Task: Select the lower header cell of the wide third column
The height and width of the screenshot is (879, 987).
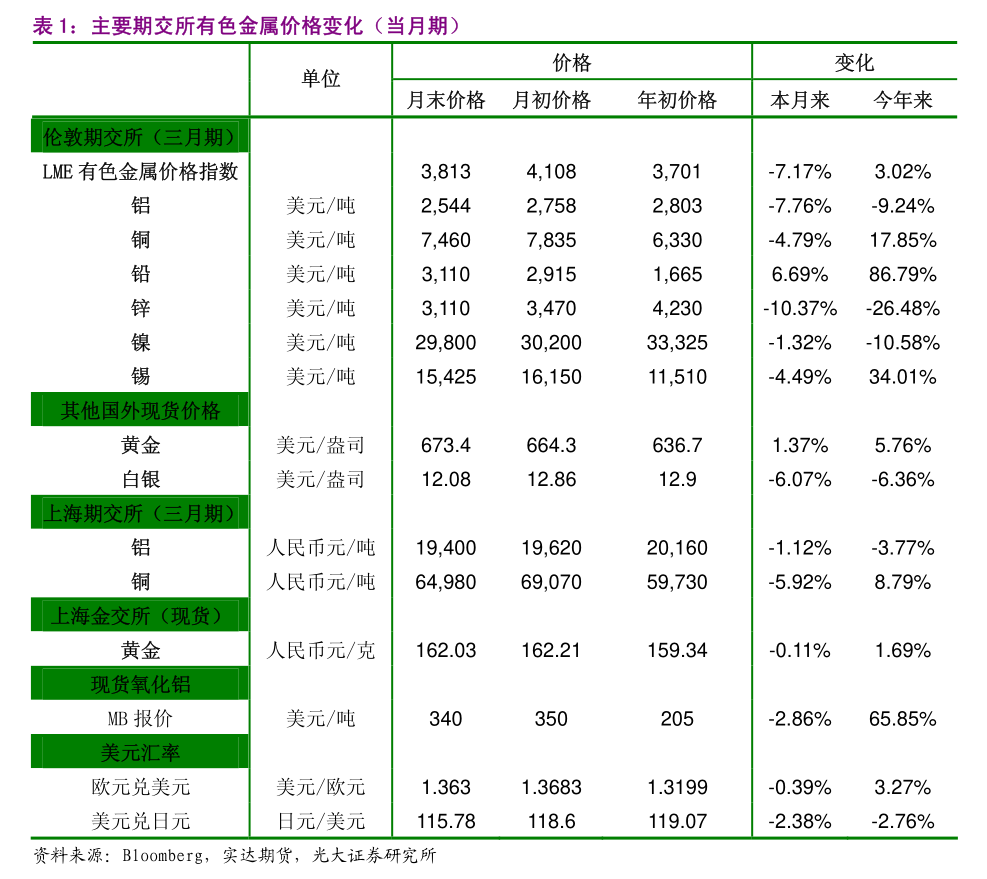Action: tap(572, 98)
